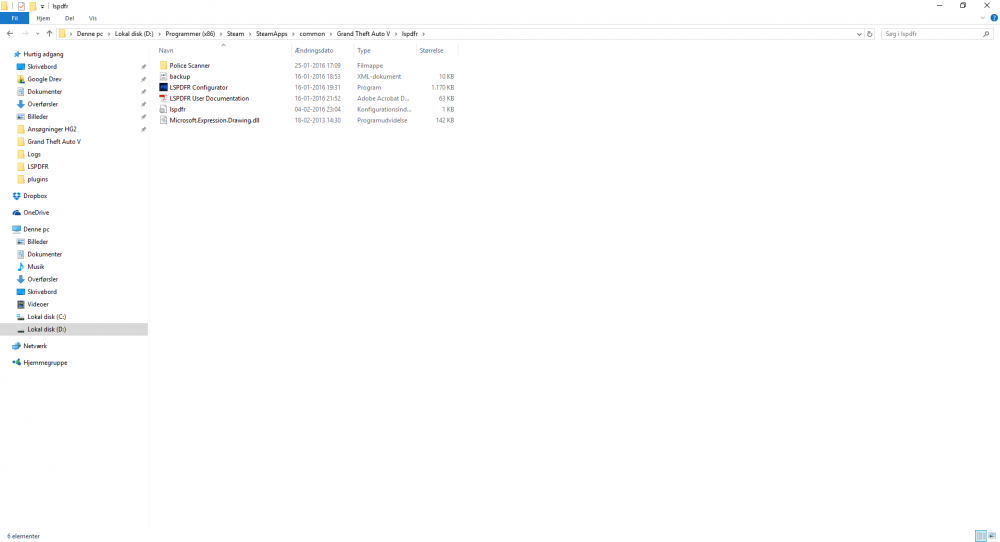Screen dimensions: 1000x542
Task: Open recent locations history dropdown arrow
Action: 38,34
